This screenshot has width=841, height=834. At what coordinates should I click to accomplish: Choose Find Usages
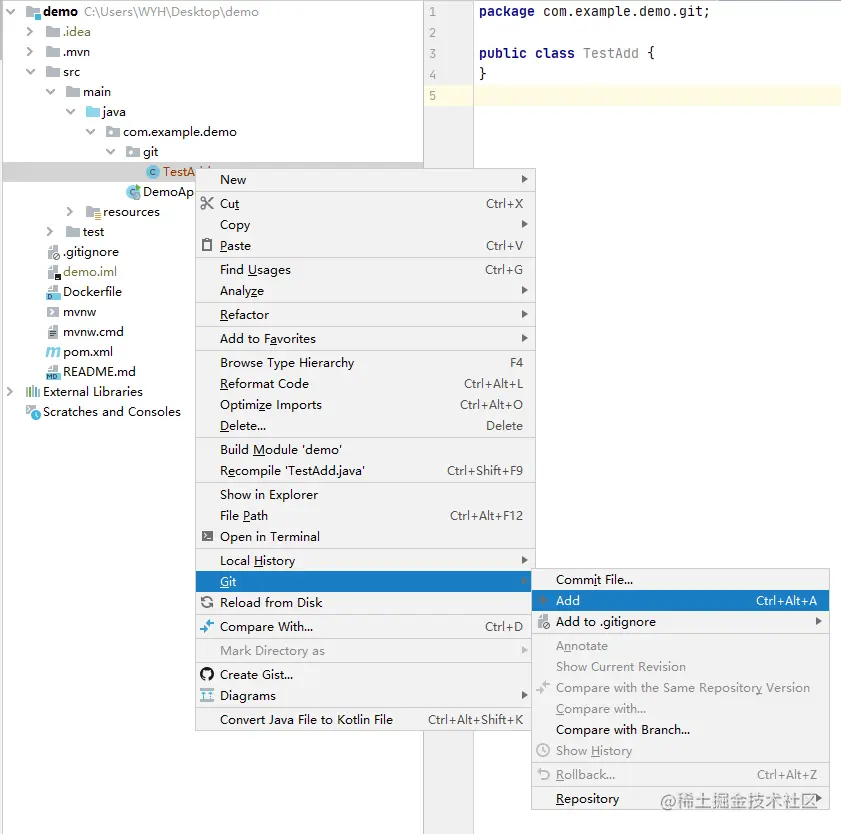click(x=365, y=269)
